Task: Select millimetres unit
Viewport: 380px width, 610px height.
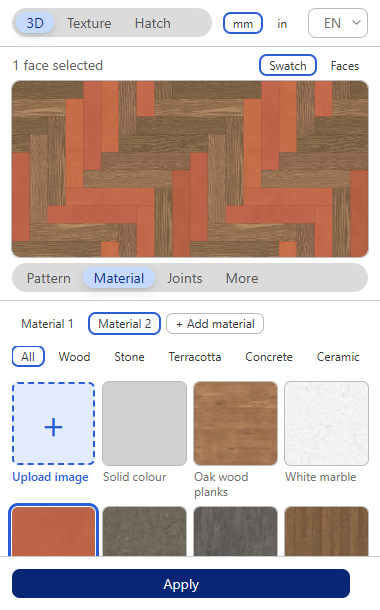Action: click(243, 24)
